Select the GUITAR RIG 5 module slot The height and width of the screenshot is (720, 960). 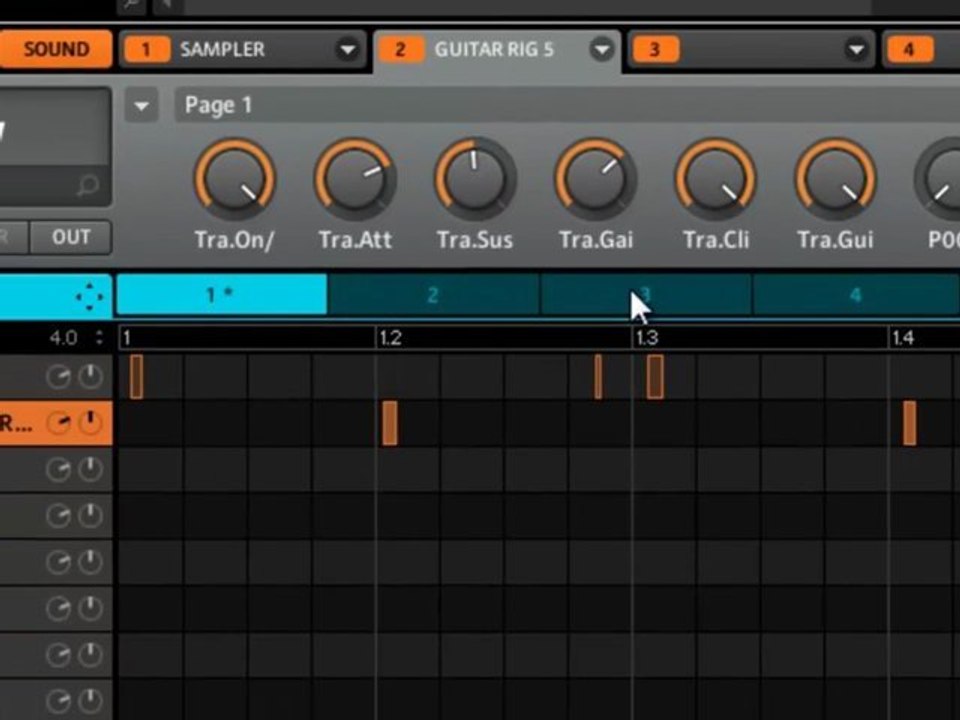[x=497, y=50]
